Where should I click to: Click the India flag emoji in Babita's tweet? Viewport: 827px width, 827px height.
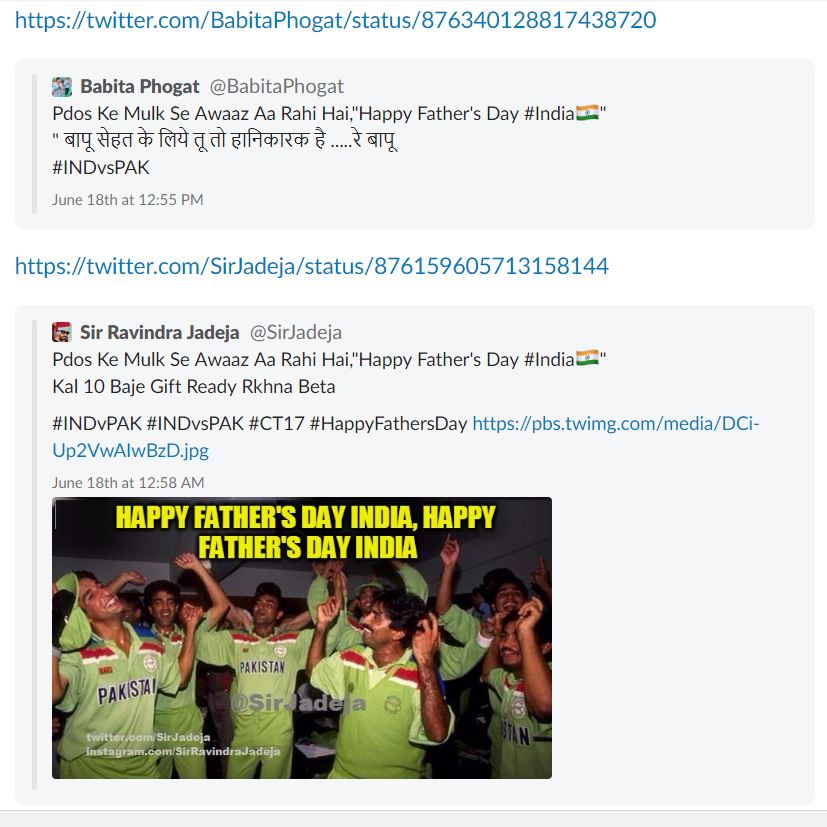pyautogui.click(x=588, y=113)
